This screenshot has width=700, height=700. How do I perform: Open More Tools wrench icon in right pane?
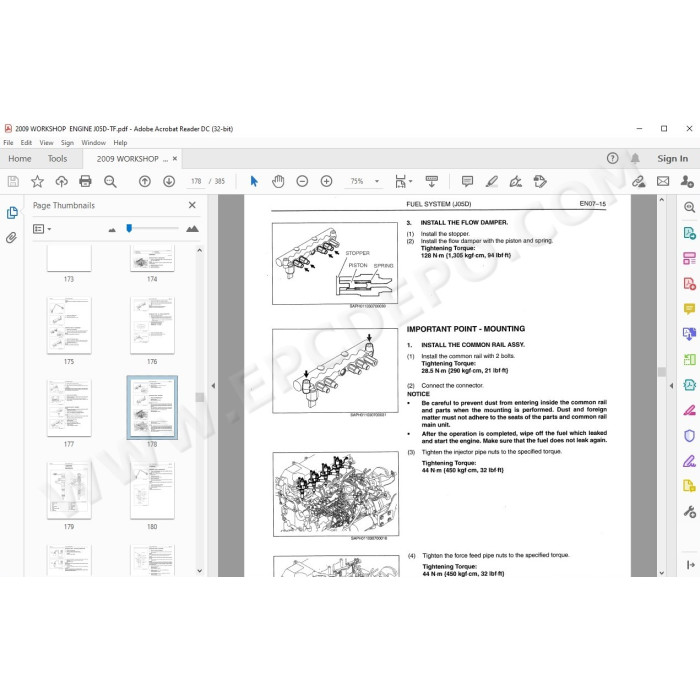click(x=689, y=512)
